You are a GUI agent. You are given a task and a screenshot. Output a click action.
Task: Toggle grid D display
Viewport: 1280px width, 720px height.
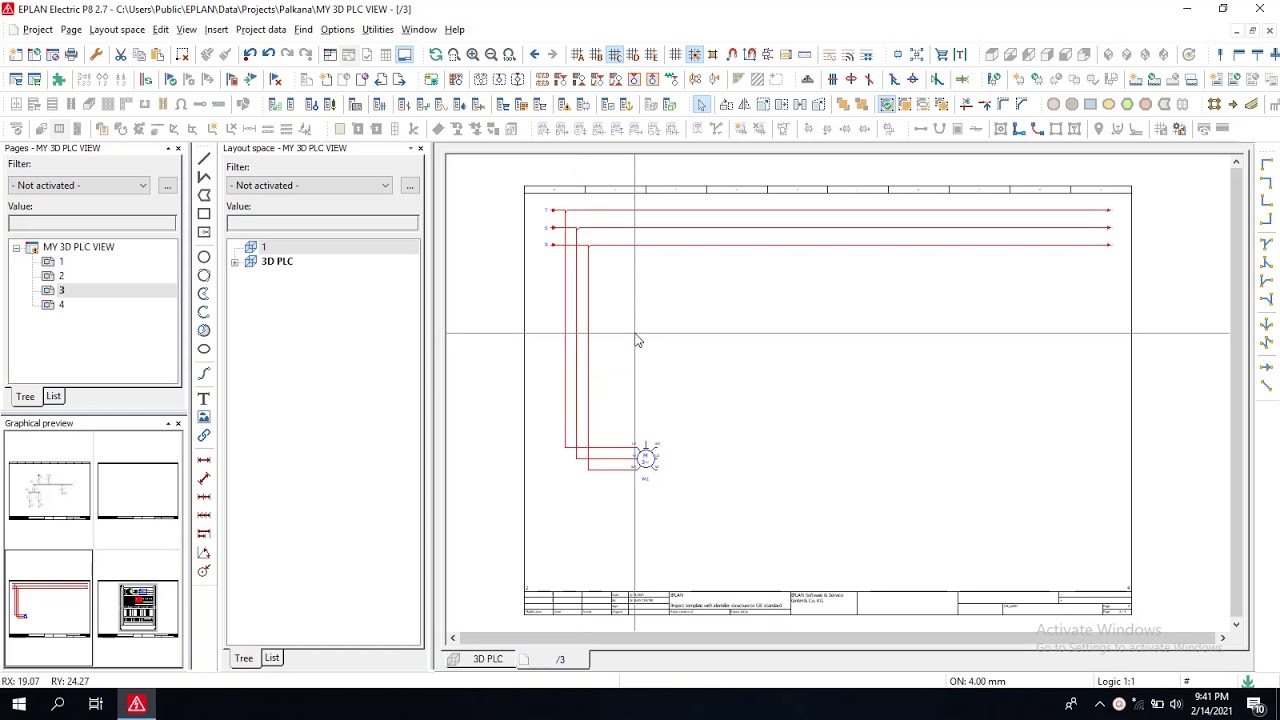[634, 54]
